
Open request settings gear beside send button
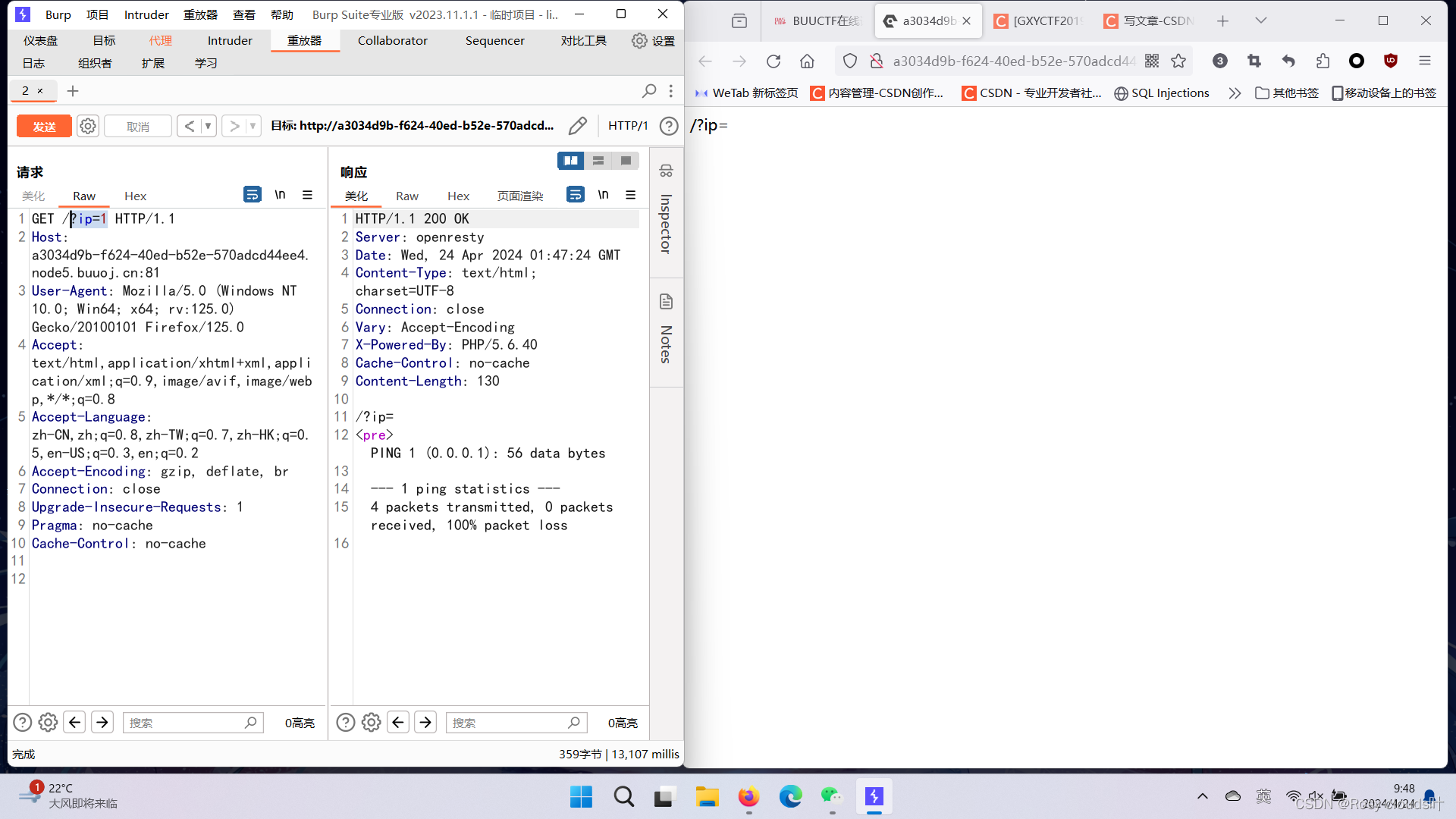(x=88, y=126)
